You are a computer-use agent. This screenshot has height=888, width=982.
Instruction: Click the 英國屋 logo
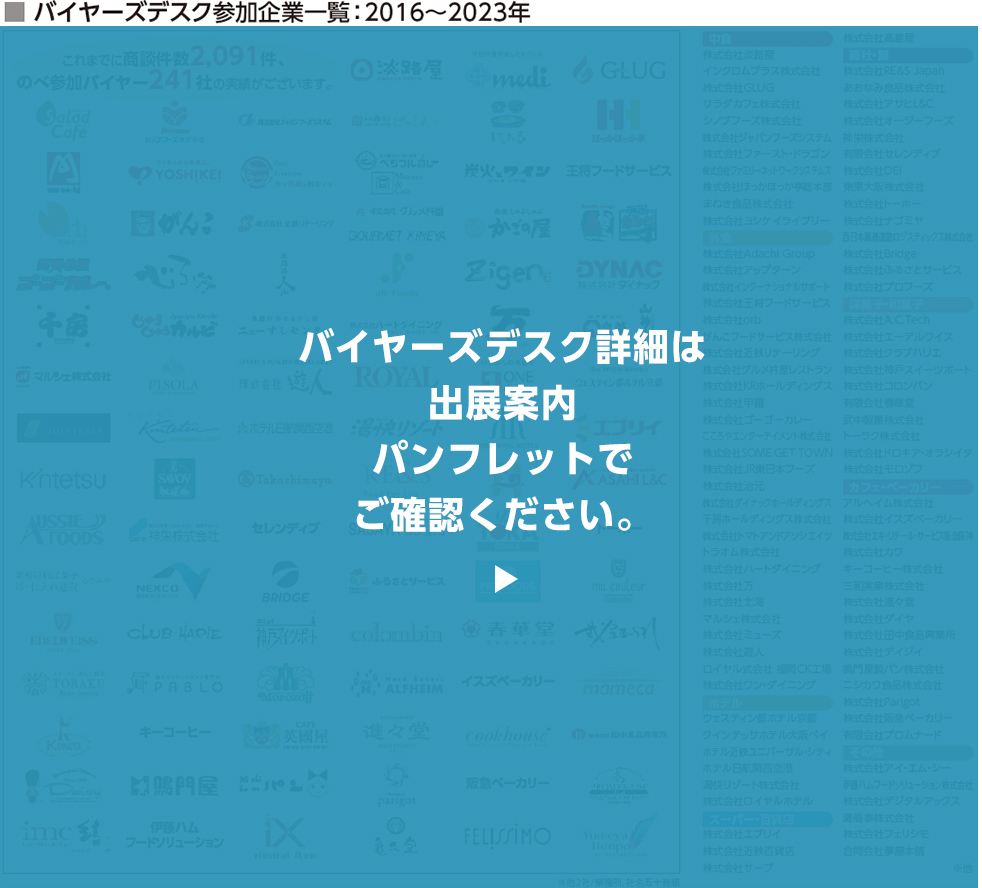click(286, 735)
